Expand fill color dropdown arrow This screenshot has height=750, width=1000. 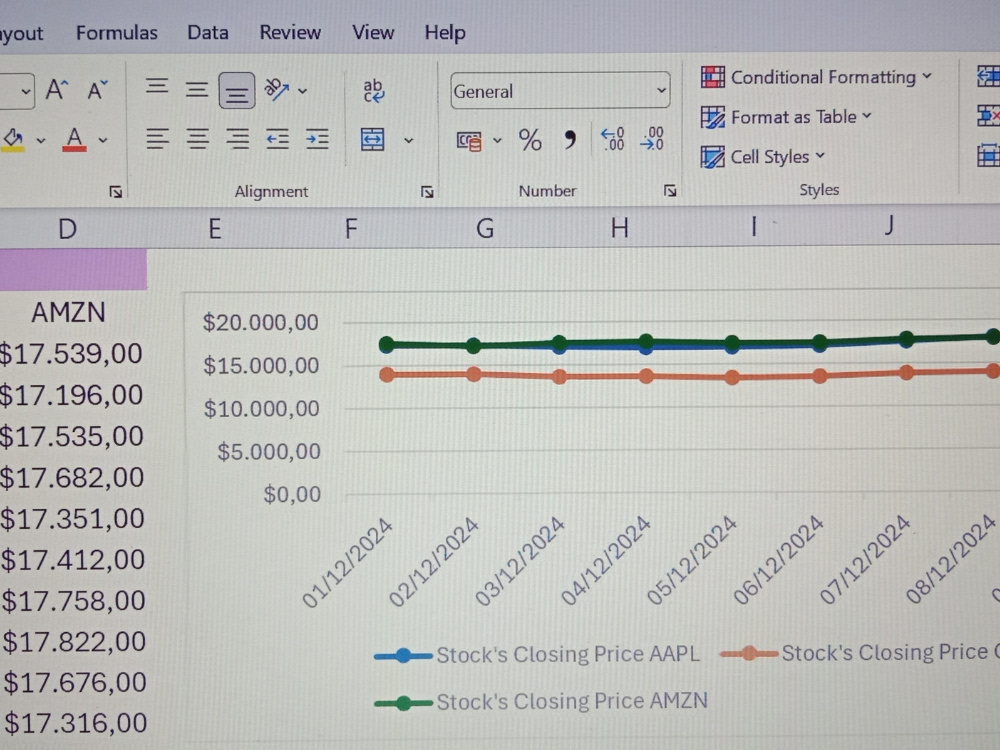coord(41,140)
